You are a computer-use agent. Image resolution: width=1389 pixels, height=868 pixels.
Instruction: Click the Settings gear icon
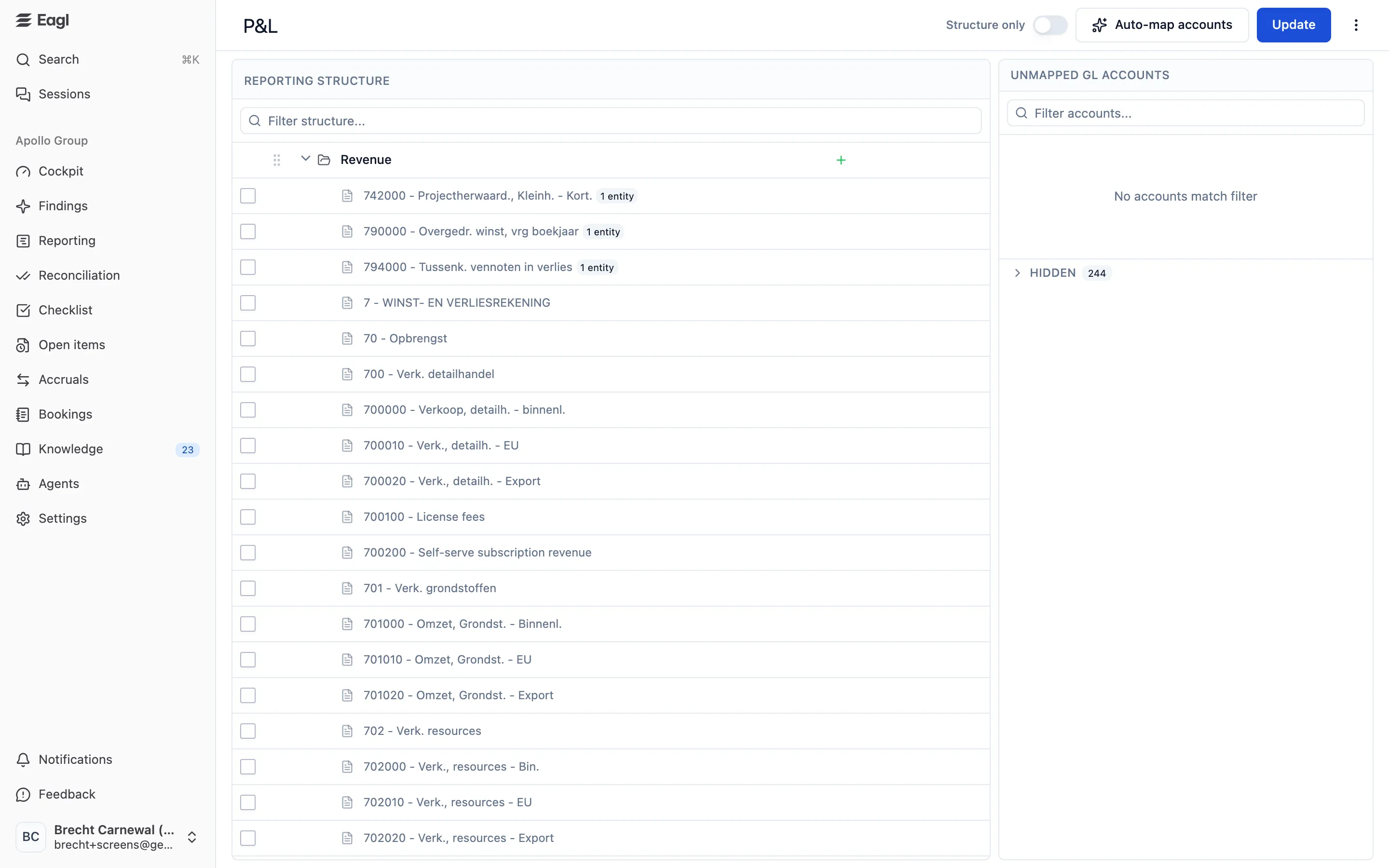[x=23, y=518]
